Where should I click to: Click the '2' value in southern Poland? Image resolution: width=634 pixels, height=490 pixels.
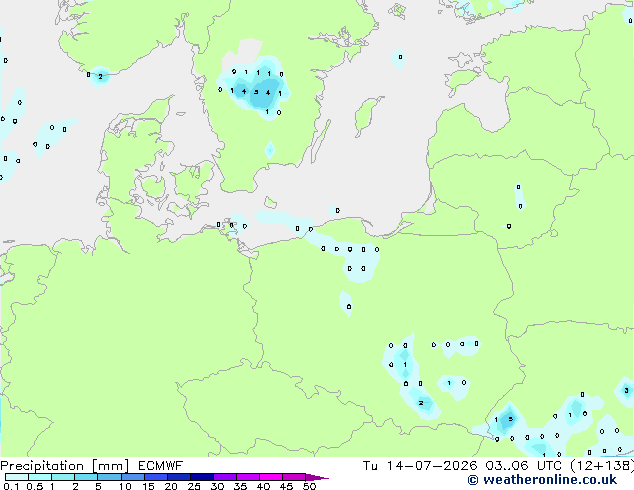(421, 403)
